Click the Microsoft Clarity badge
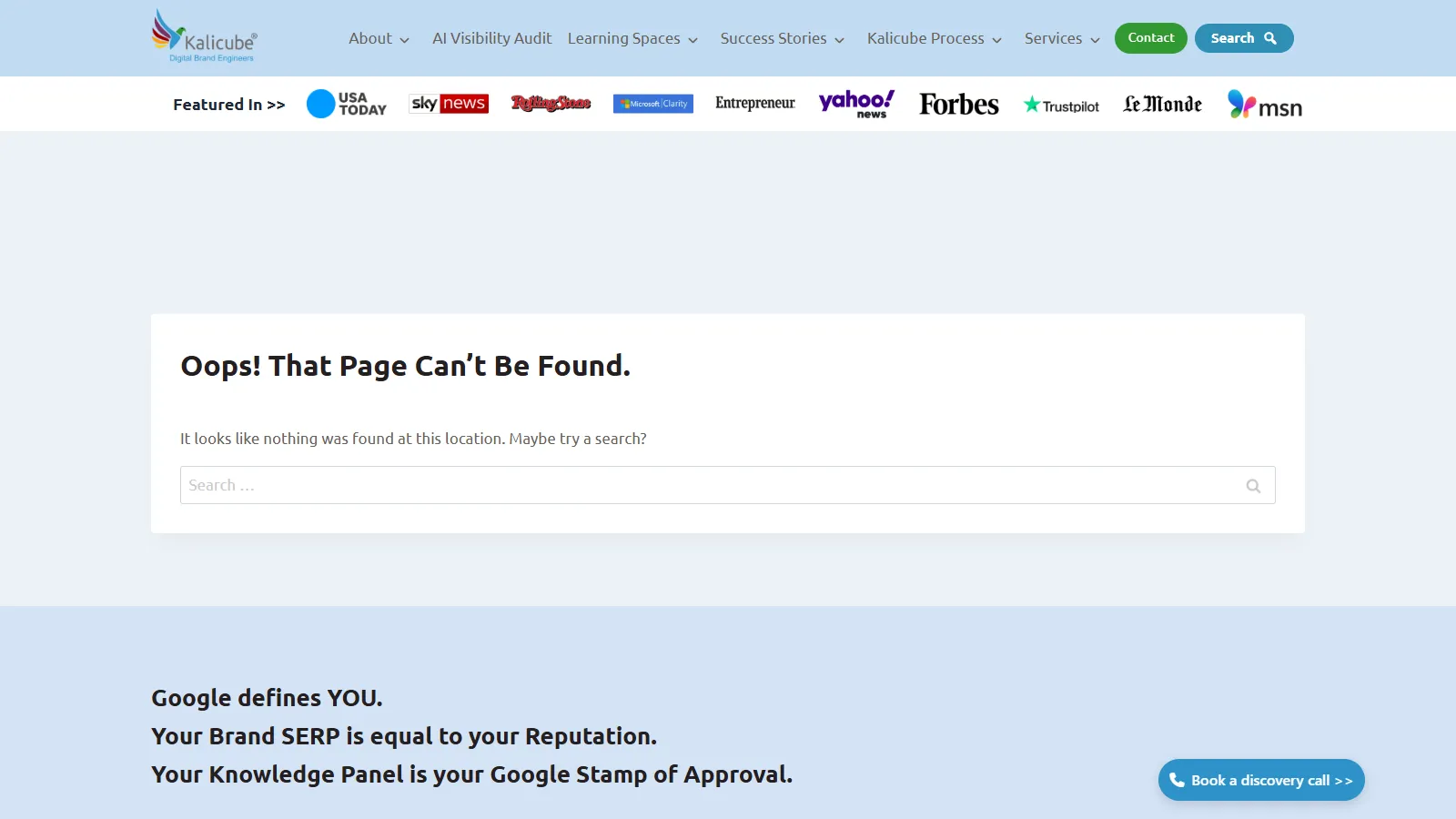The width and height of the screenshot is (1456, 819). pyautogui.click(x=652, y=104)
